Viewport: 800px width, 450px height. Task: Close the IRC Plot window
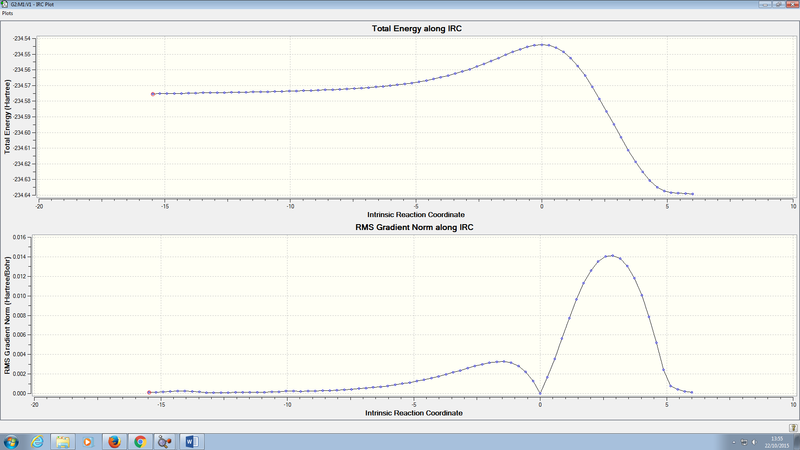pos(792,4)
